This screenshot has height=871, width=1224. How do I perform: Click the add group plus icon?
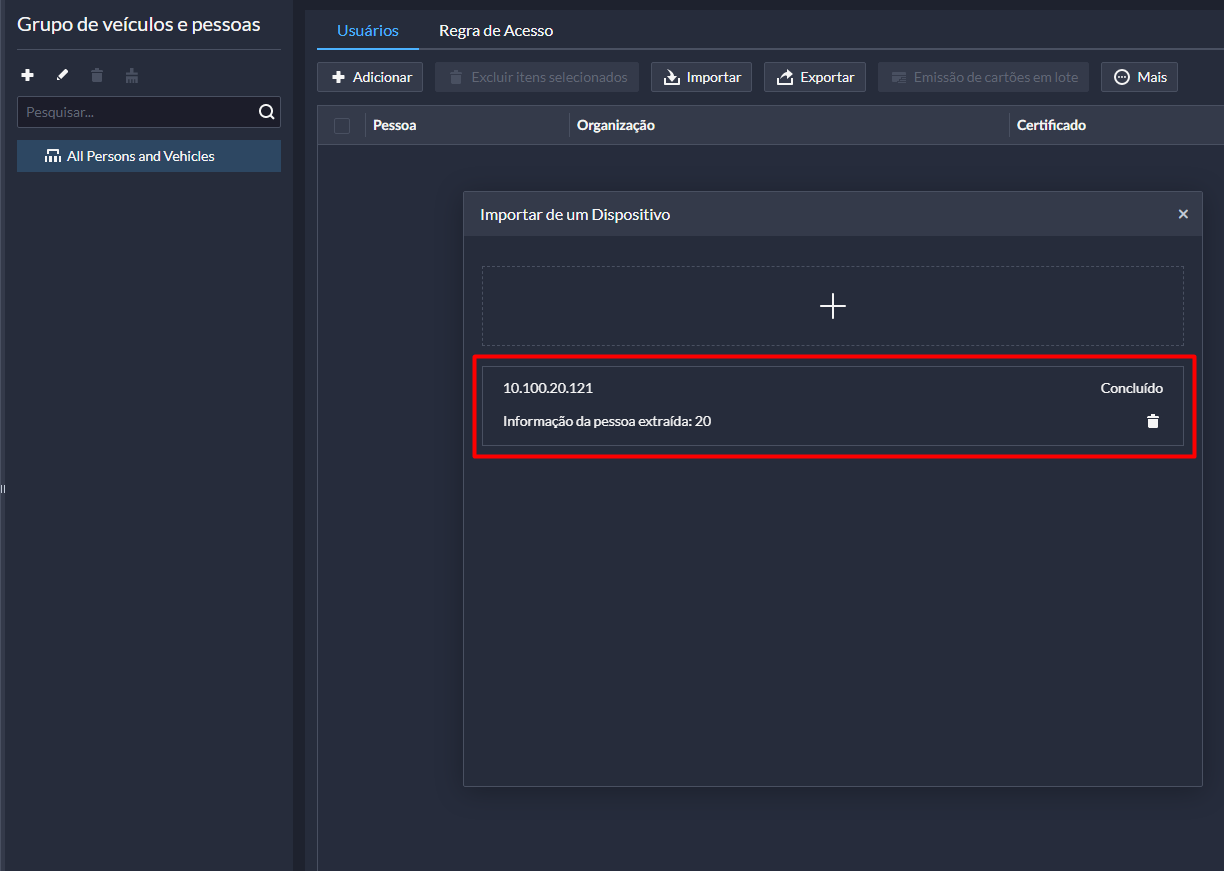tap(28, 75)
